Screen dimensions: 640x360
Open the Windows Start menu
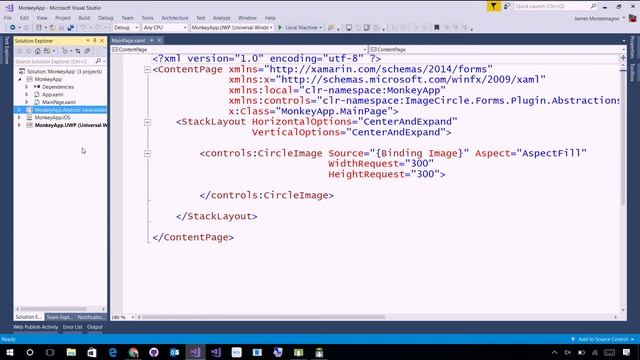point(9,352)
